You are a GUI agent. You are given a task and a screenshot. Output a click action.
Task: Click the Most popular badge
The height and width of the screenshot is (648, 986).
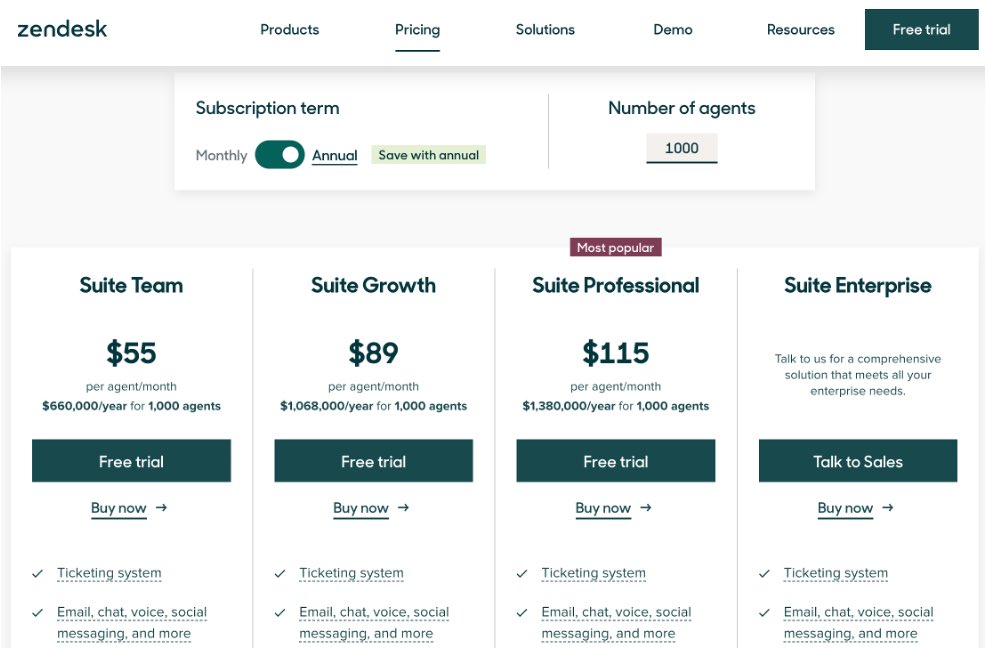(615, 247)
